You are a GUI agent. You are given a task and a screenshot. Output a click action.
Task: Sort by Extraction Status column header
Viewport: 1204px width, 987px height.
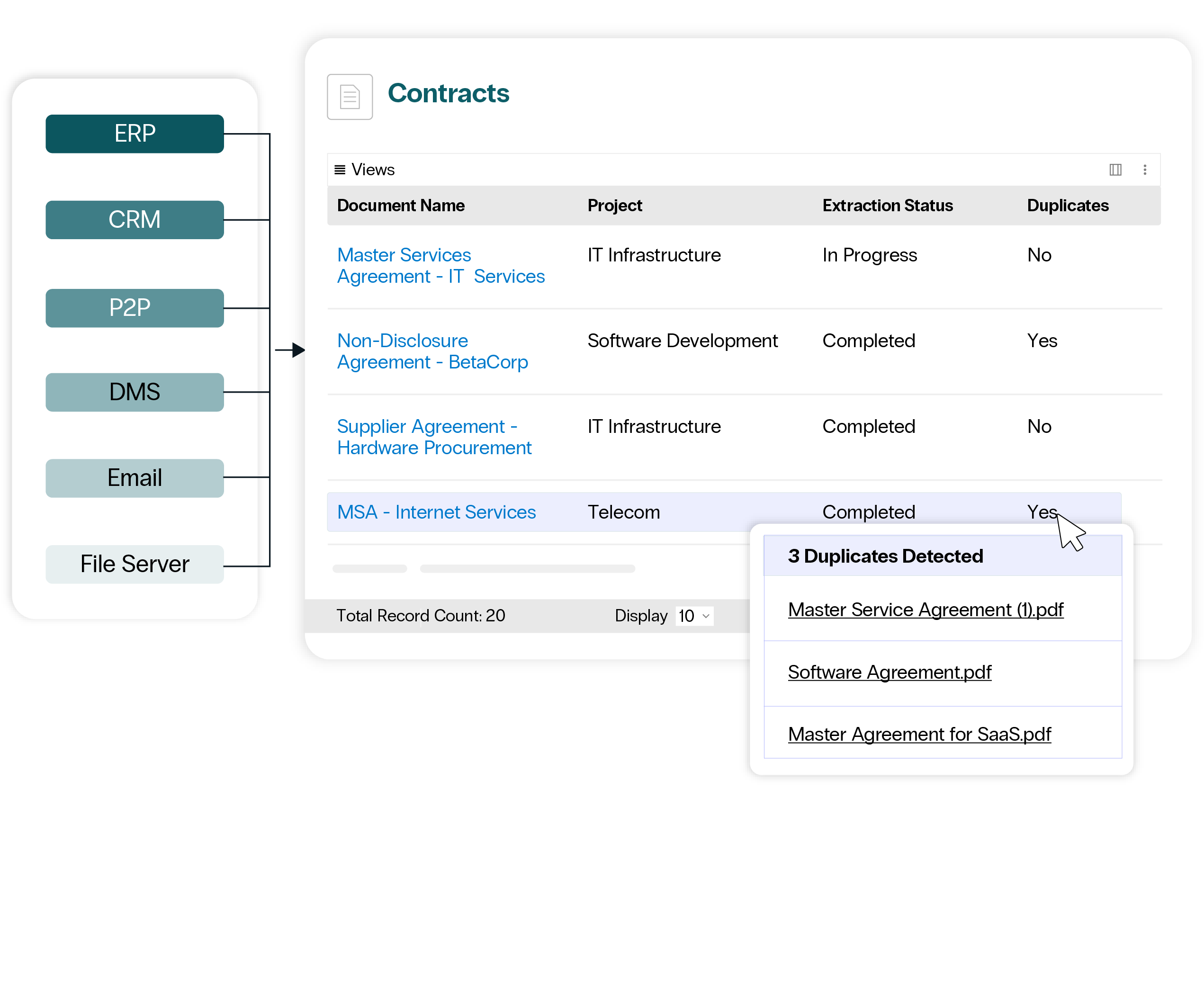[887, 205]
